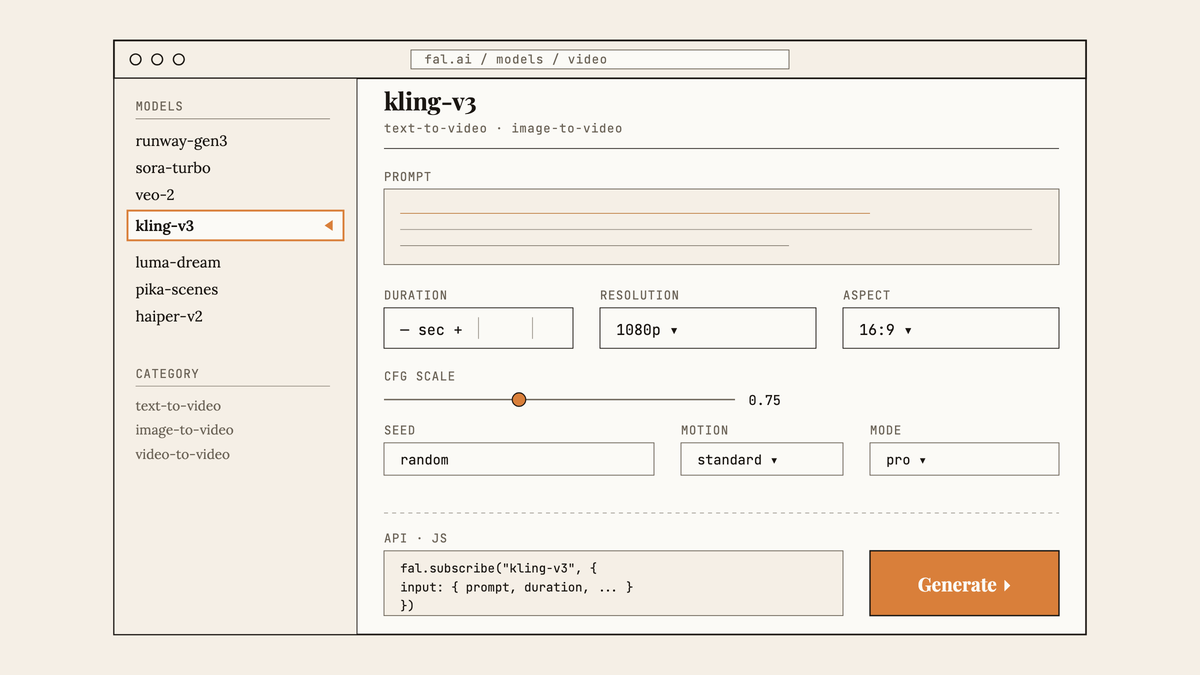Click the text-to-video · image-to-video subtitle

(503, 128)
